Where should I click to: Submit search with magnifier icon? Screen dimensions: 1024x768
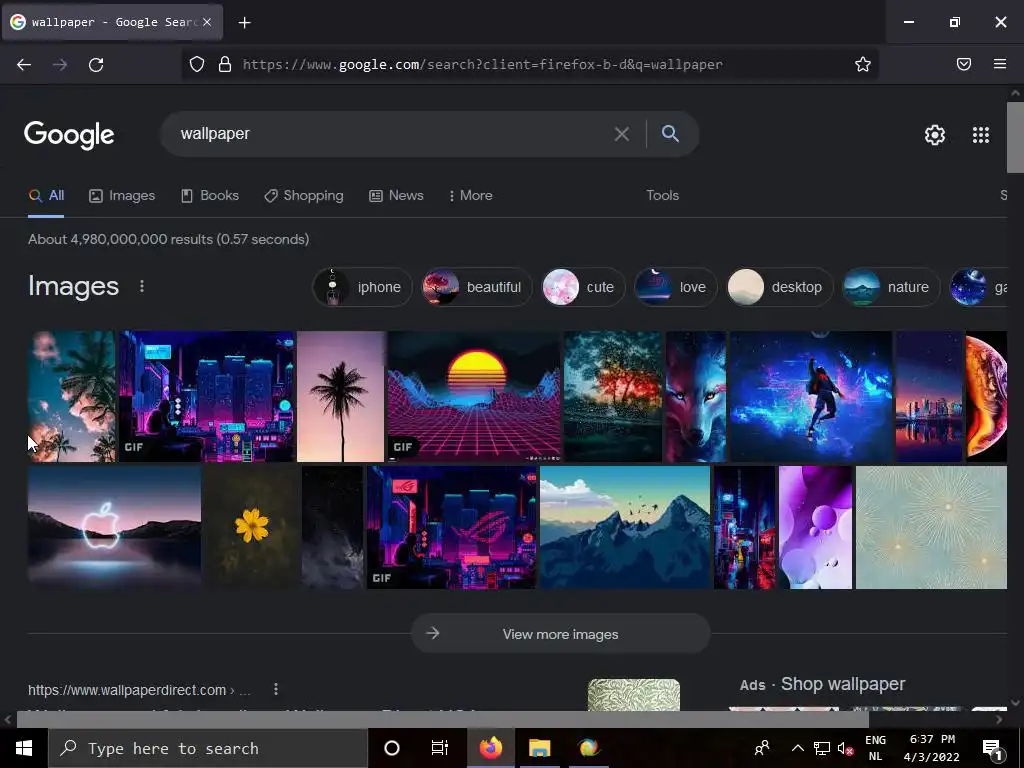(670, 134)
